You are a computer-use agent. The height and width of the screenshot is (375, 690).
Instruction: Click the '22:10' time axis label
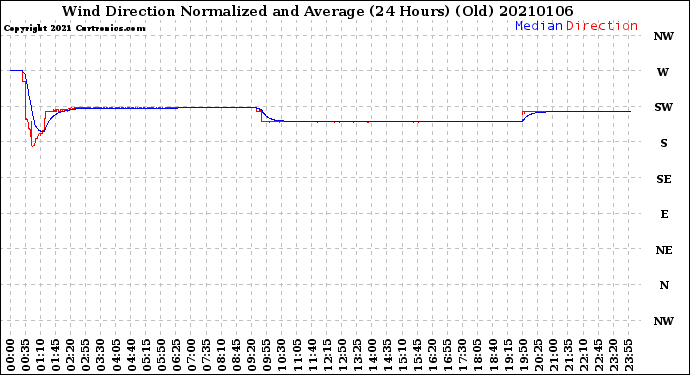tap(583, 355)
